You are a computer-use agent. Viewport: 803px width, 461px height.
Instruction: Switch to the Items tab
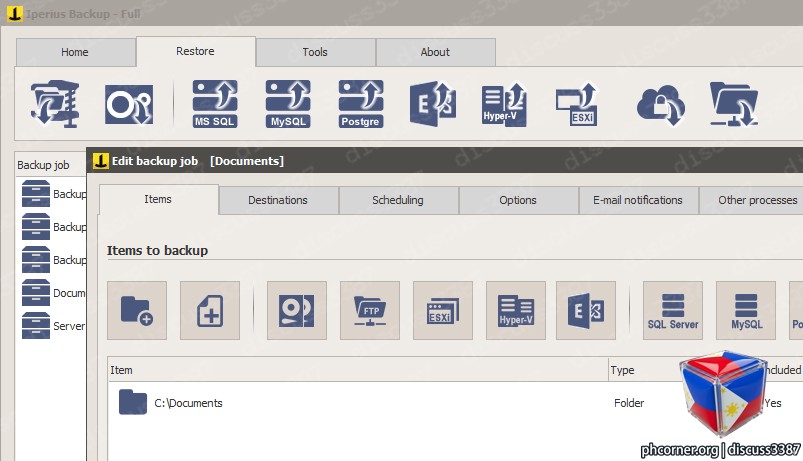point(158,199)
